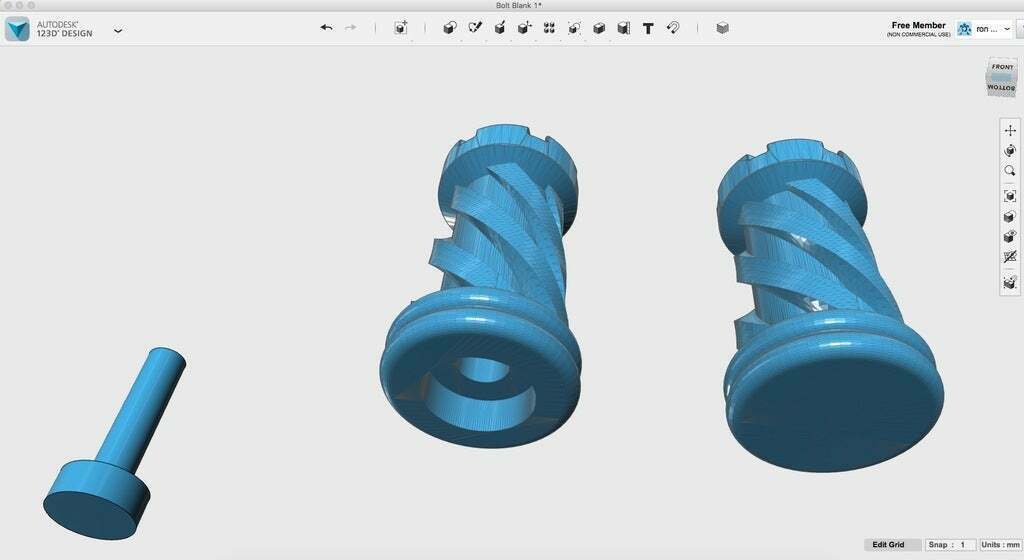Select the Pan navigation tool

coord(1010,131)
